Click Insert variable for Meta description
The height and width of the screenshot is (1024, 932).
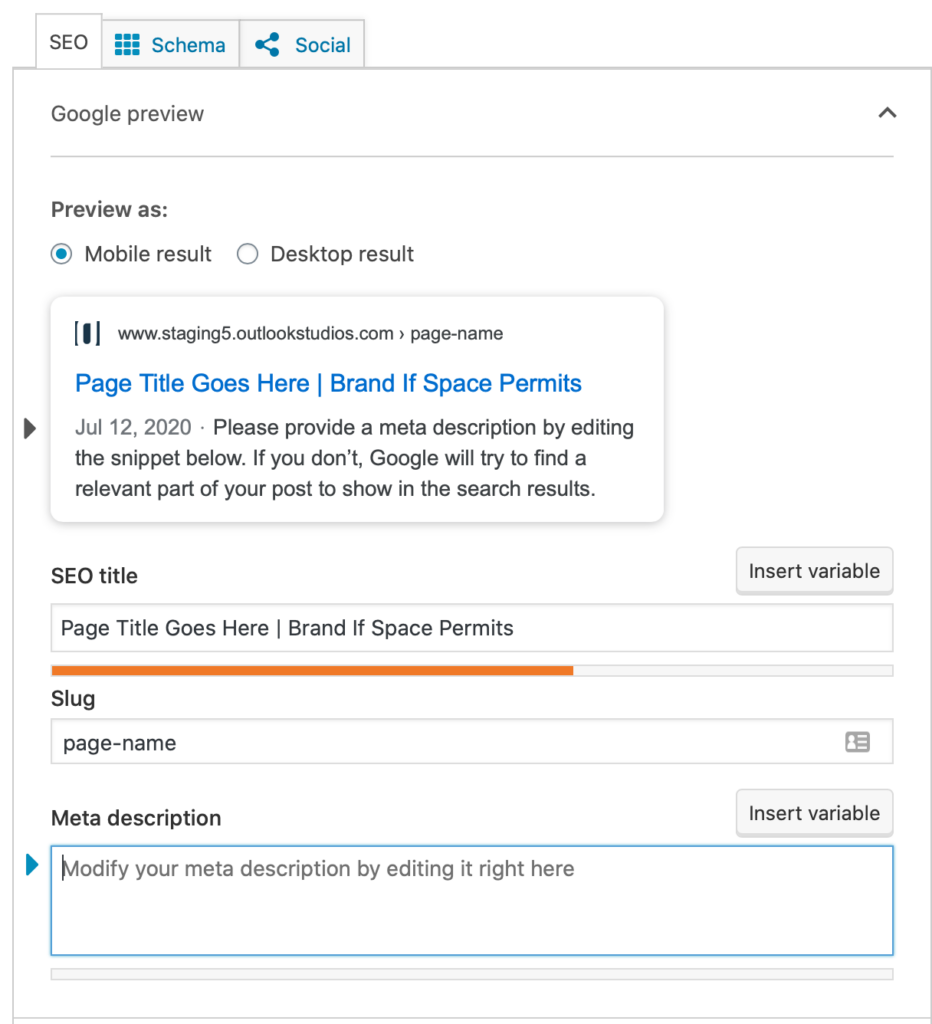tap(814, 813)
